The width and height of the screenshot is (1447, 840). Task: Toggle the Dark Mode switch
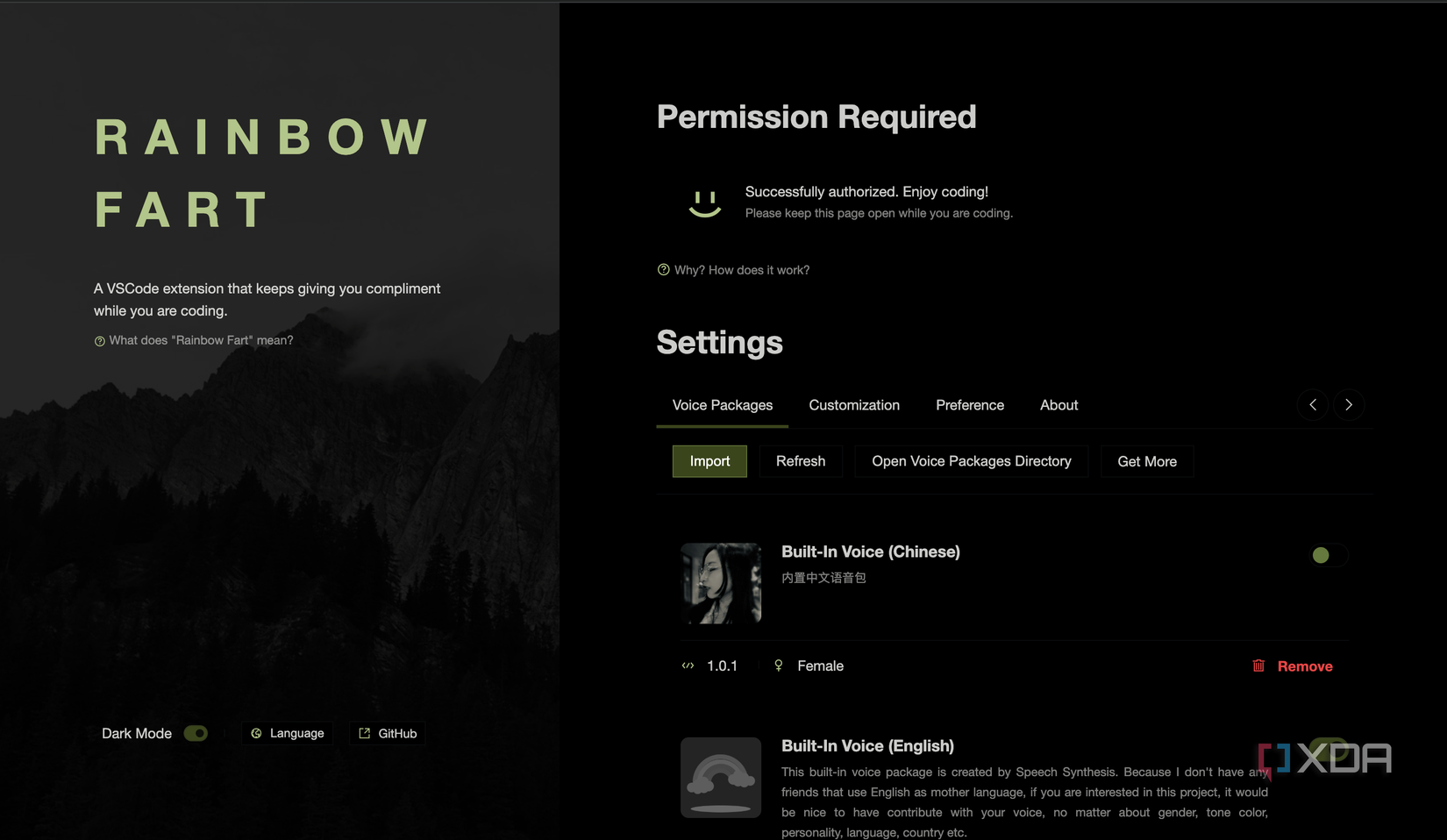[196, 734]
